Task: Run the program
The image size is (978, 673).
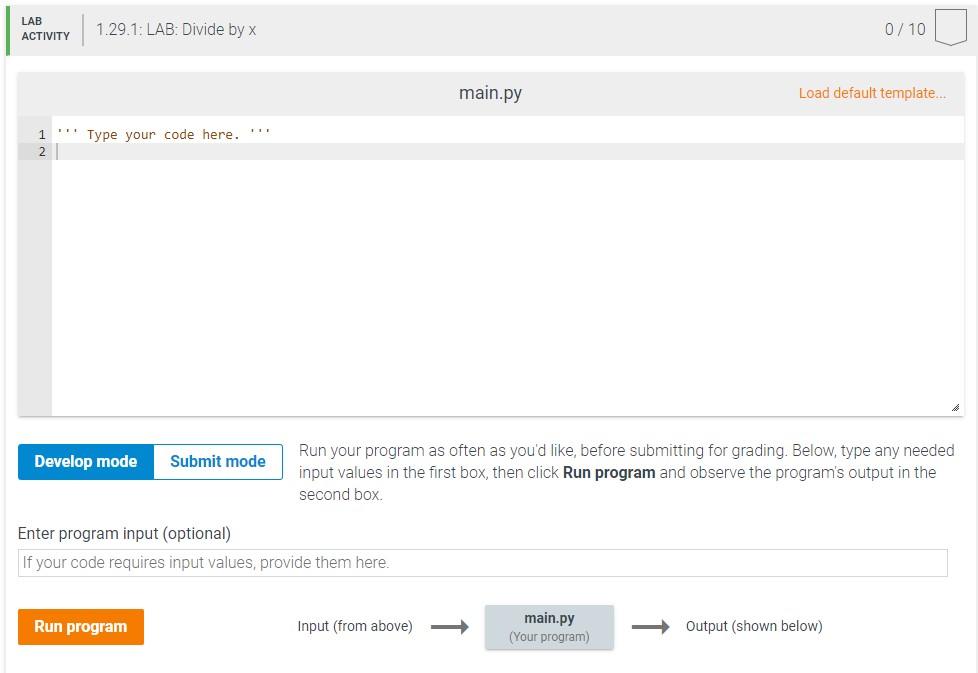Action: 80,626
